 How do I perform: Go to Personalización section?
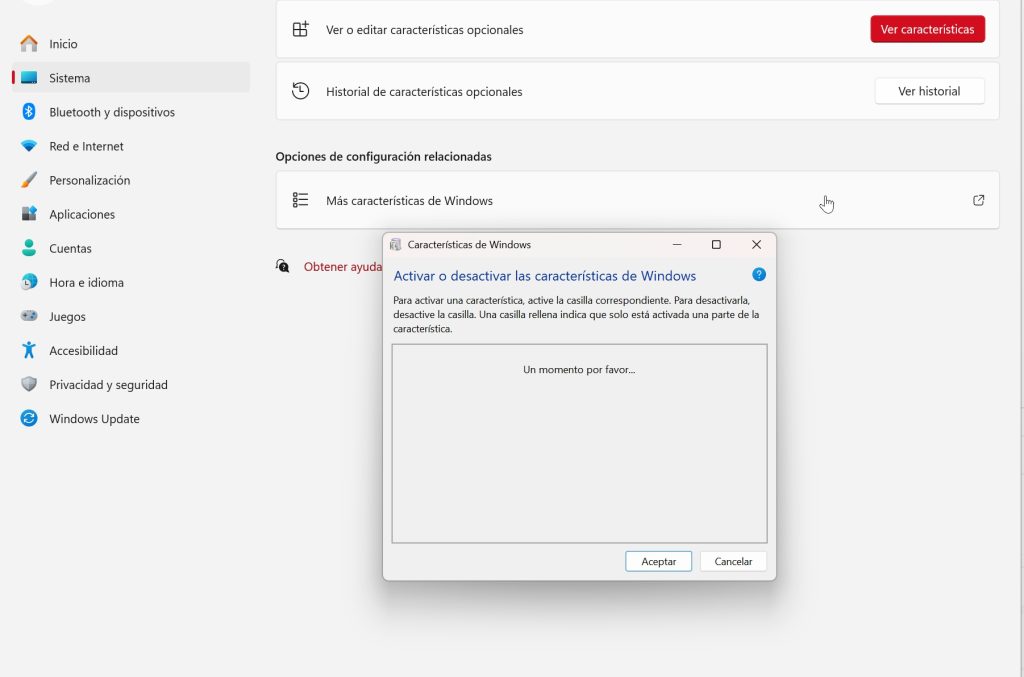tap(131, 180)
